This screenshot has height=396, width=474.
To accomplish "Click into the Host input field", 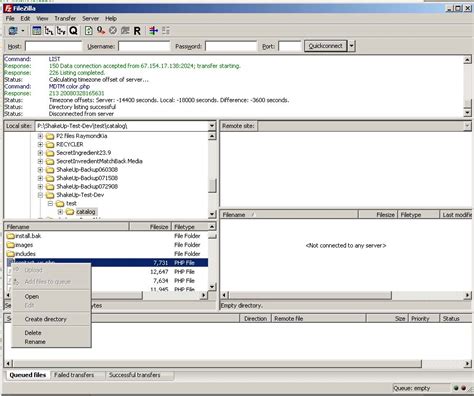I will [x=53, y=46].
